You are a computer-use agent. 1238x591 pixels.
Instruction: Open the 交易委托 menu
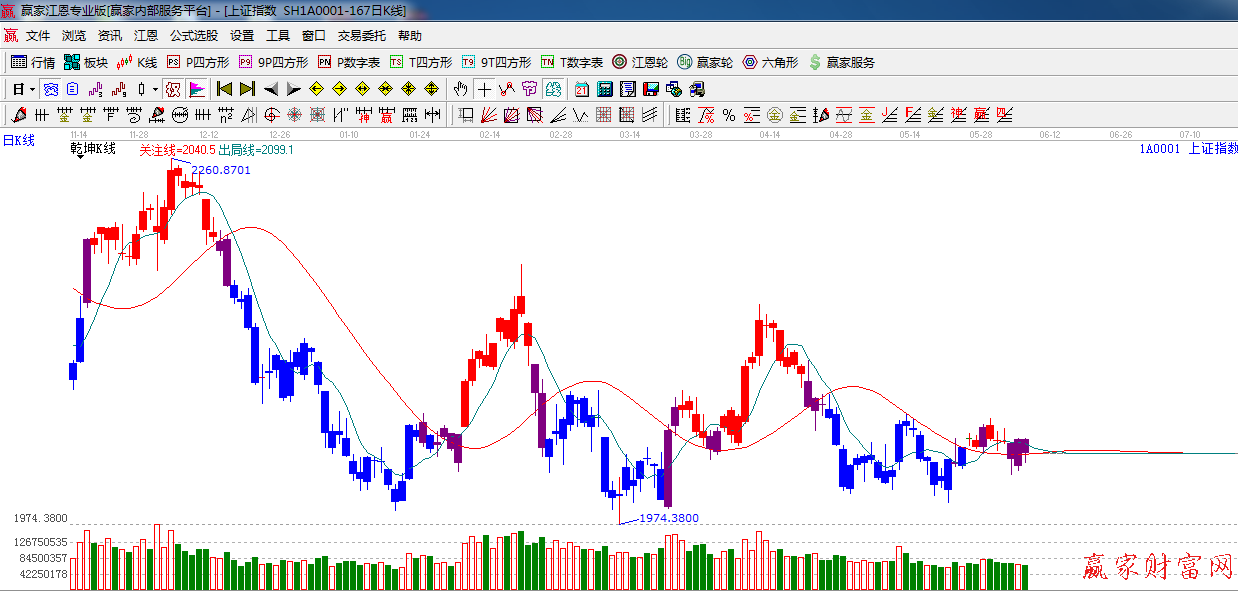coord(361,36)
